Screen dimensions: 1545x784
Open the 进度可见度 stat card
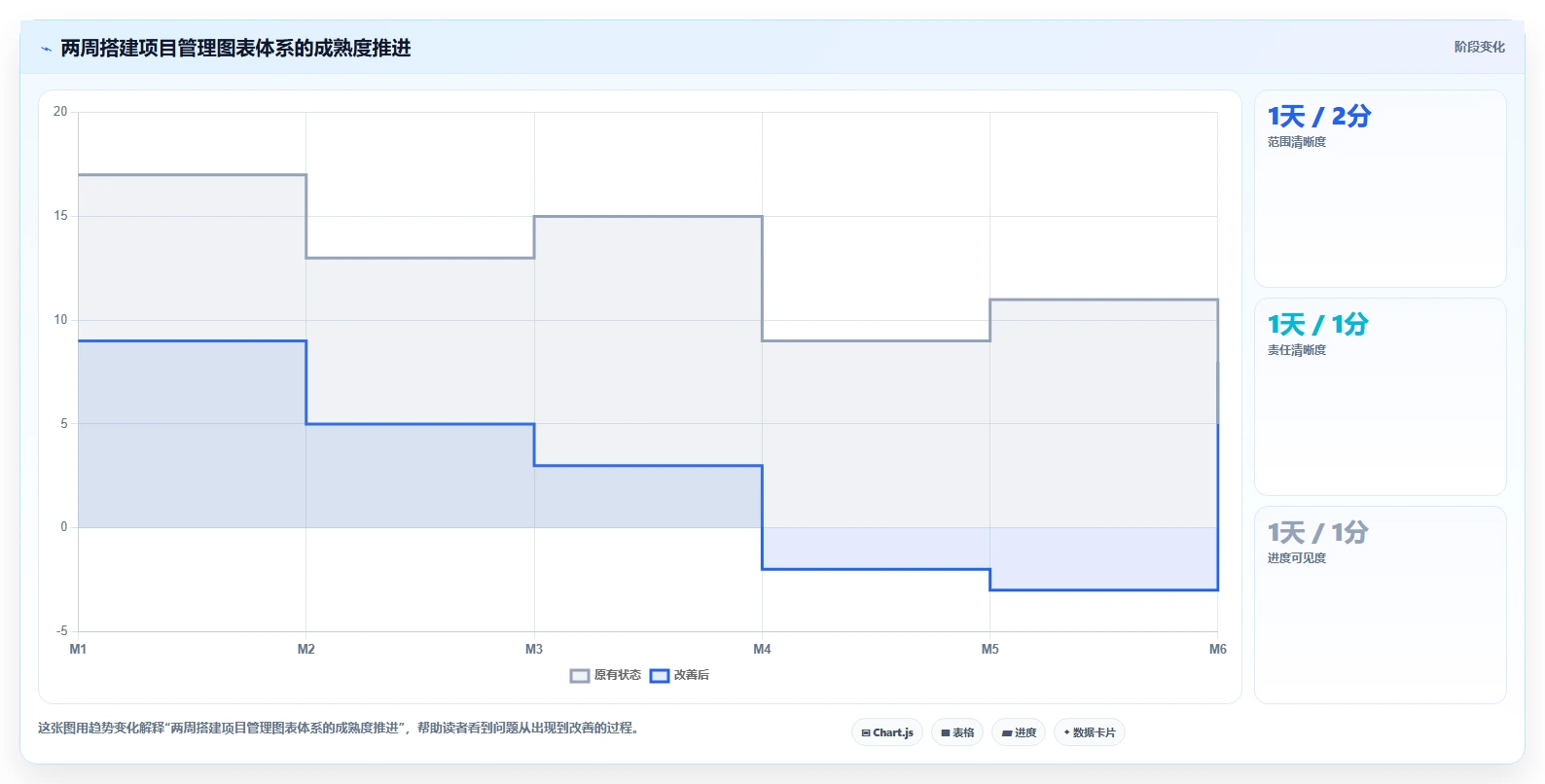click(1381, 605)
